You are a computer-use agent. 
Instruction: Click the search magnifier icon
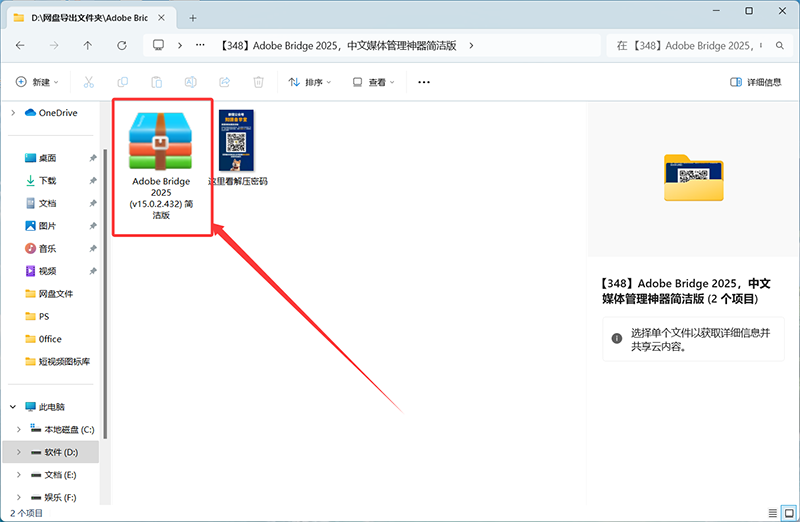click(780, 45)
